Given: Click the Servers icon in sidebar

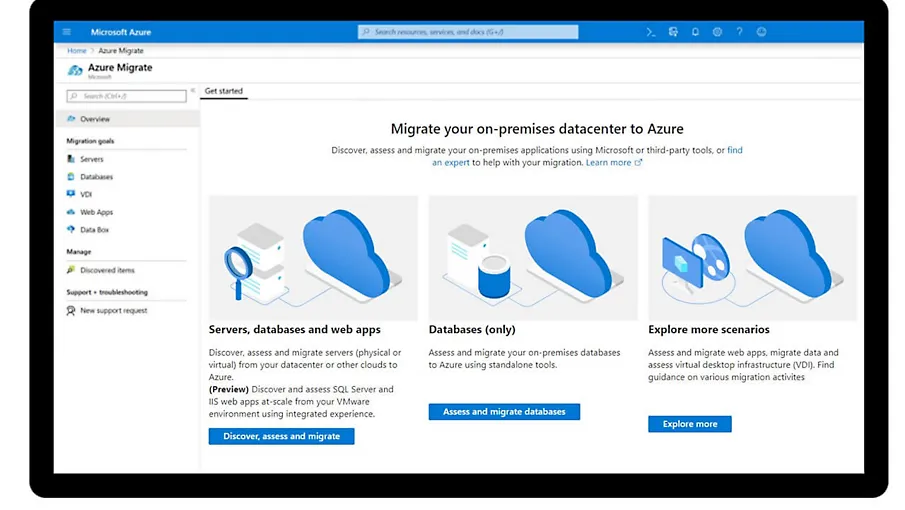Looking at the screenshot, I should (x=71, y=159).
